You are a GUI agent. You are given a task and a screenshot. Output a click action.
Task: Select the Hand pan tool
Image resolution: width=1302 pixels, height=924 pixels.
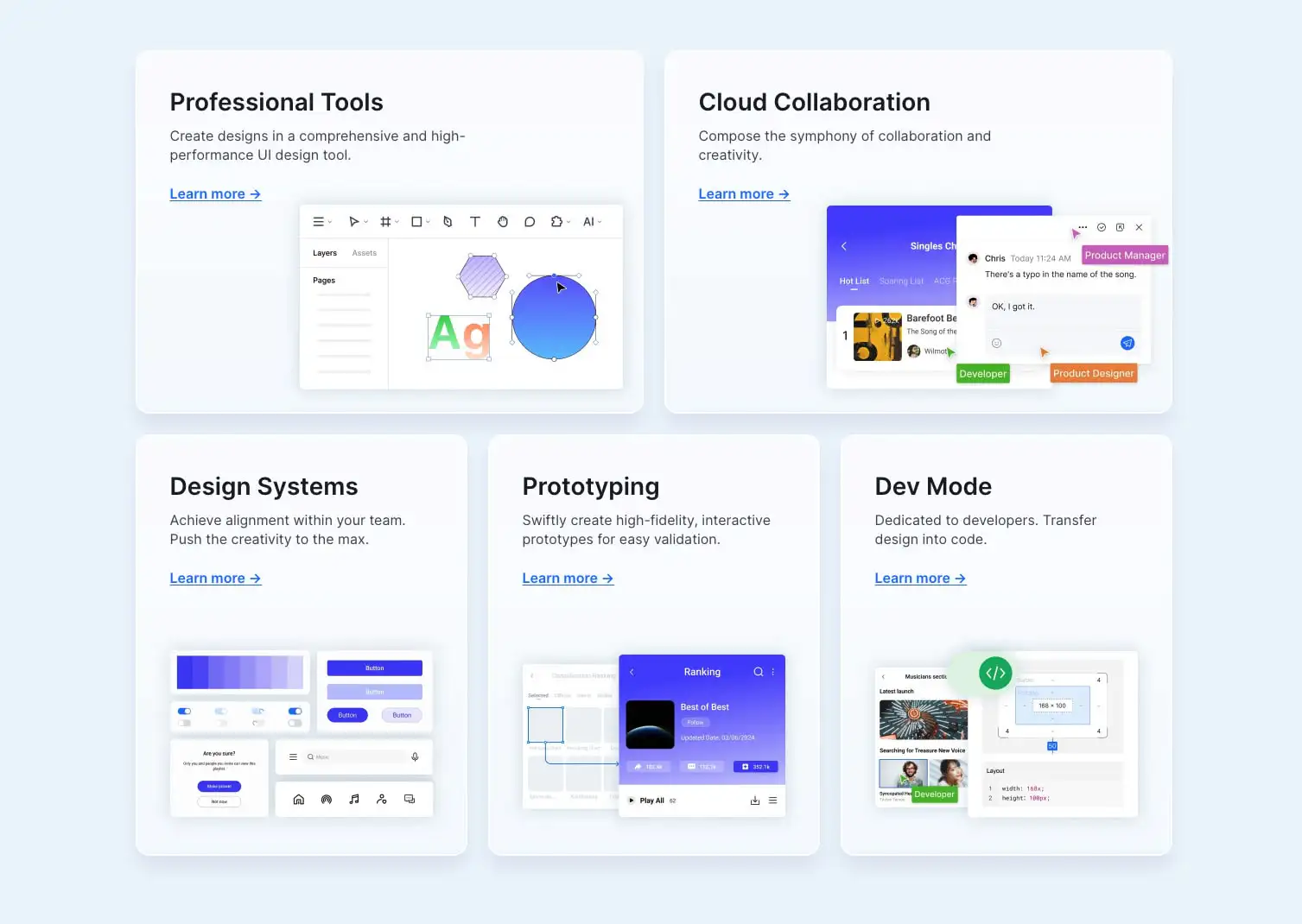[x=503, y=222]
